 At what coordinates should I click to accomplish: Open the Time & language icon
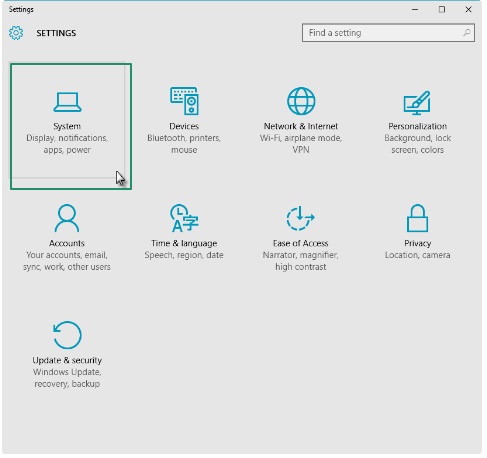[x=184, y=218]
